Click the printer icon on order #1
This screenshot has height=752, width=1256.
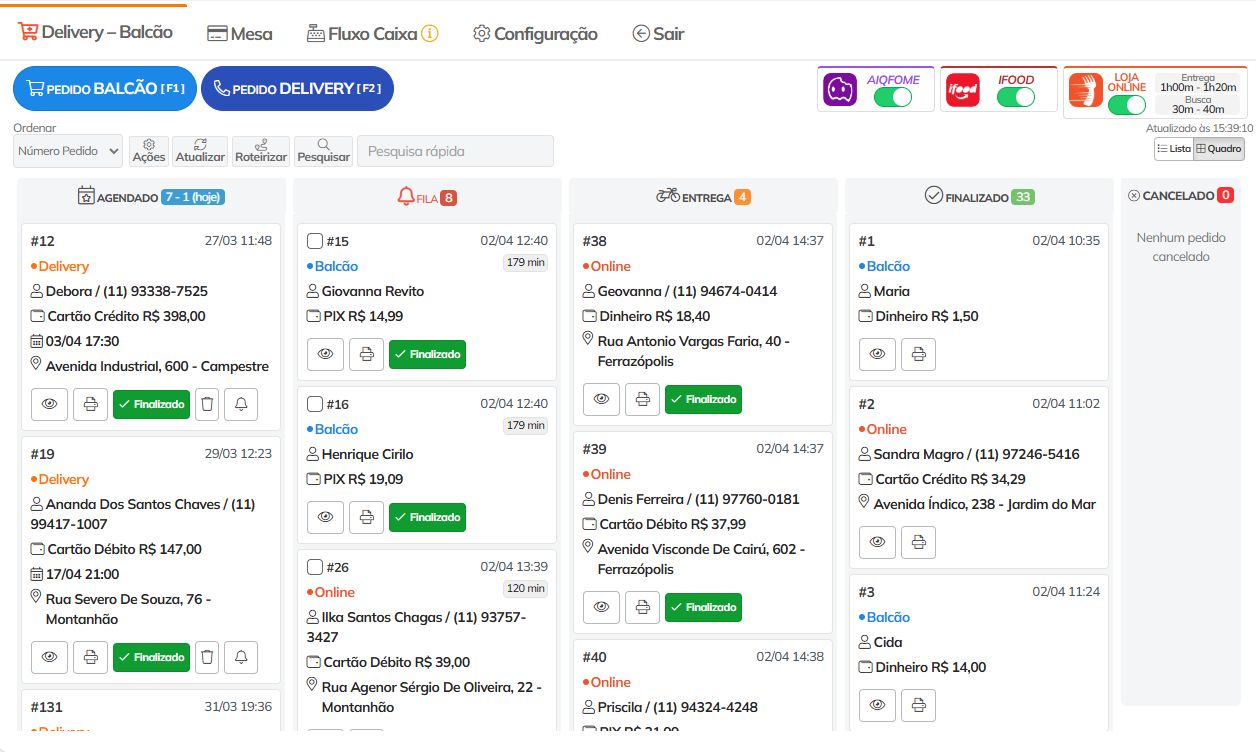pos(918,354)
